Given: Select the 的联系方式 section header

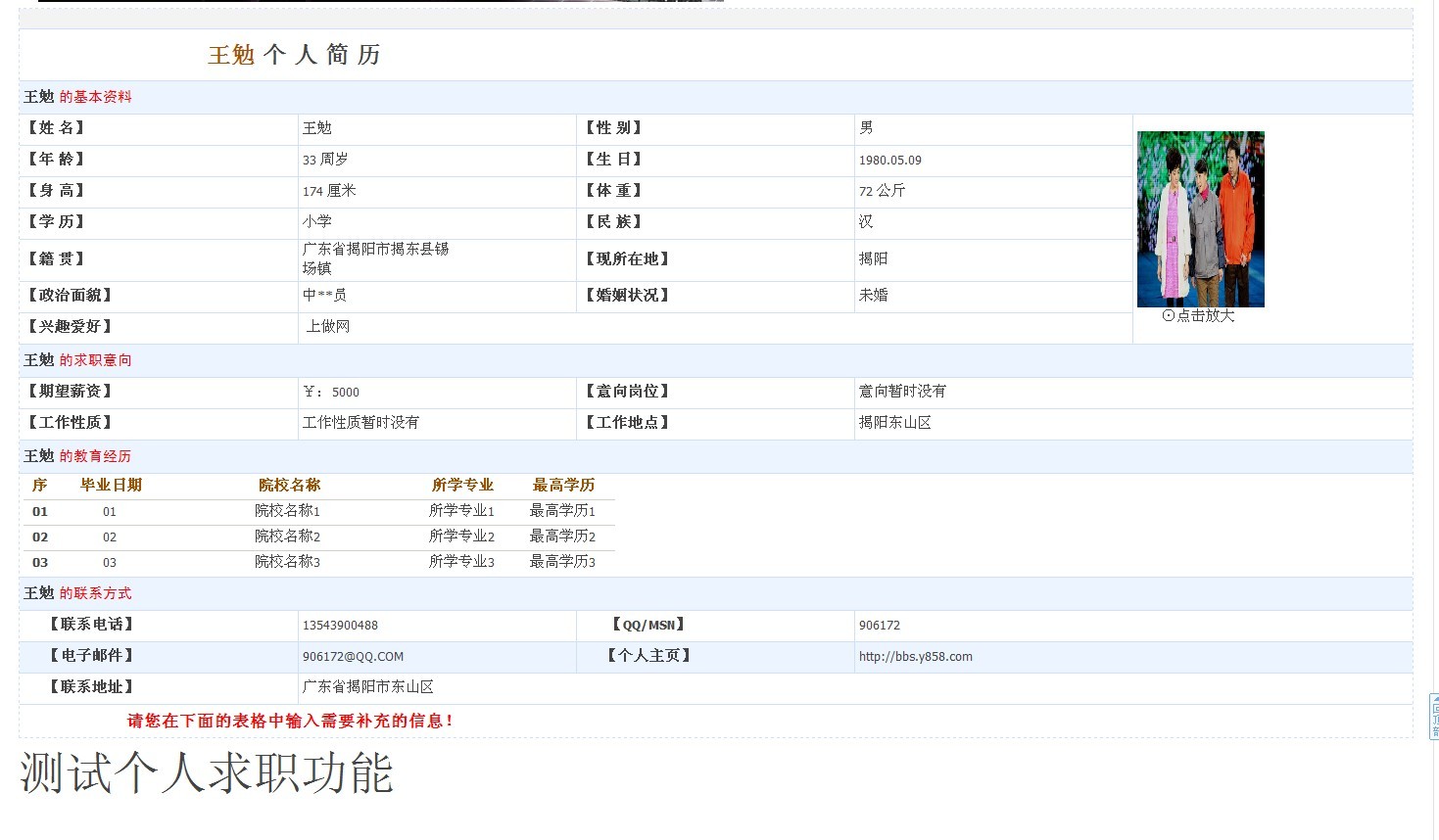Looking at the screenshot, I should coord(95,593).
